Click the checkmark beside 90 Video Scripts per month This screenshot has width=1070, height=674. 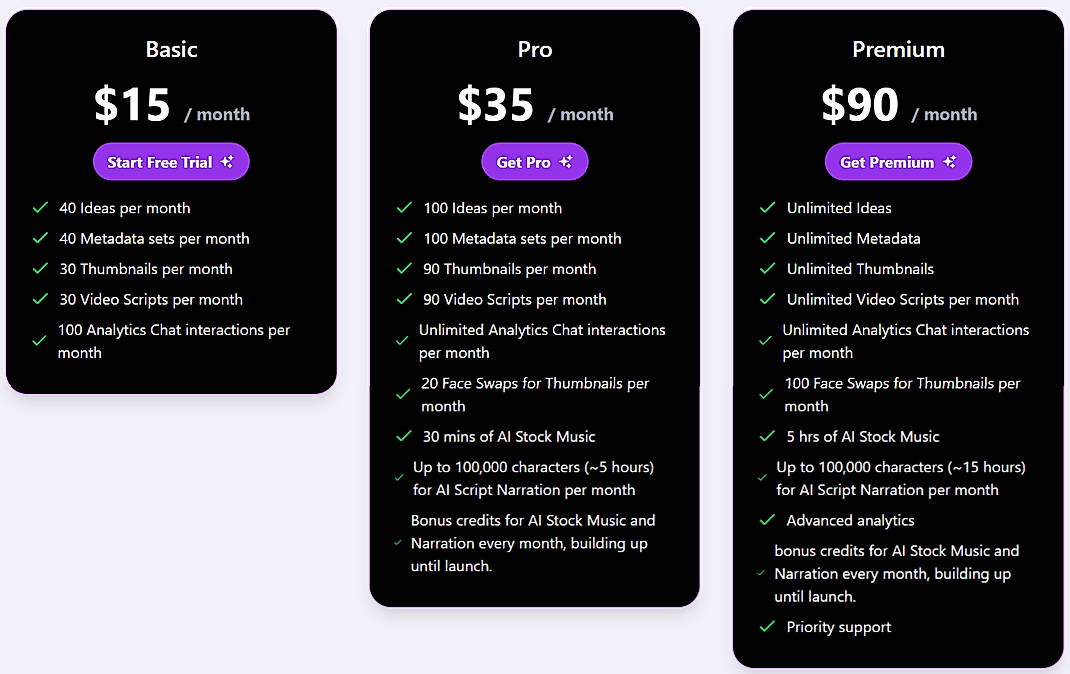404,299
